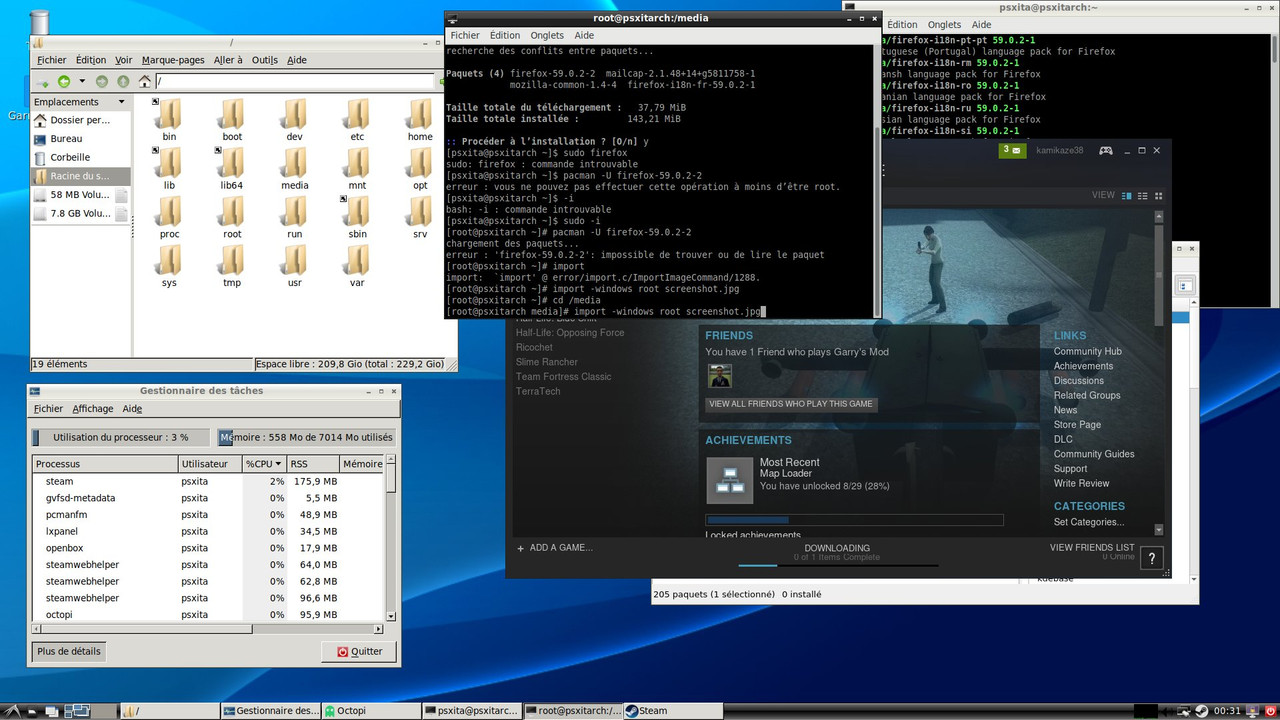Switch the Steam library to detail view

click(x=1127, y=196)
